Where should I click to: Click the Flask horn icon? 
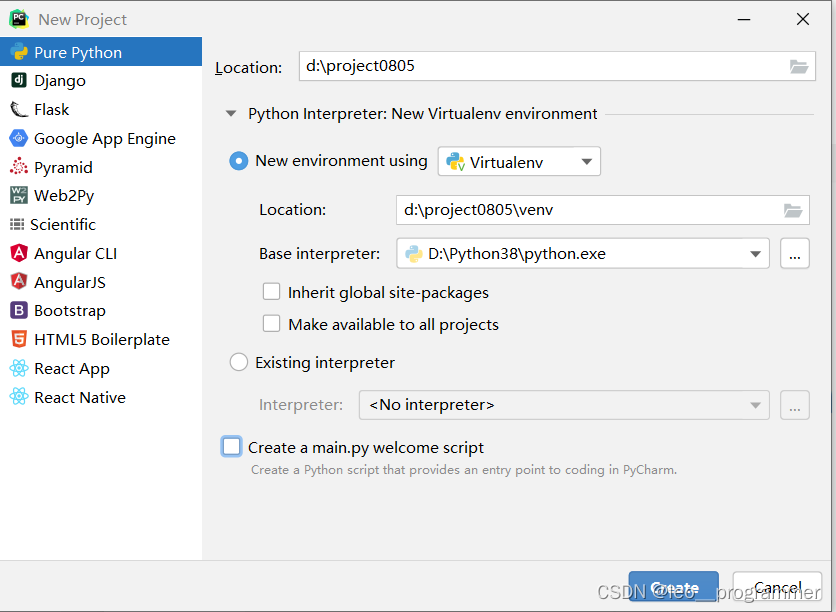19,109
